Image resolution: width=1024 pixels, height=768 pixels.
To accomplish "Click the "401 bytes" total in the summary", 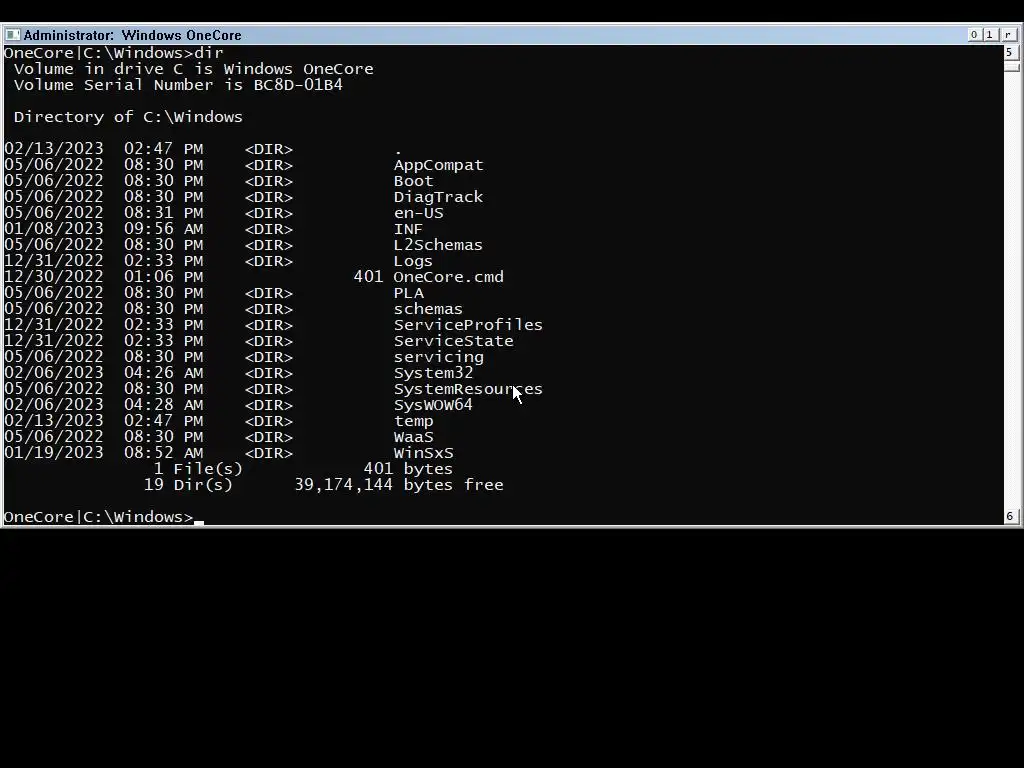I will click(408, 469).
